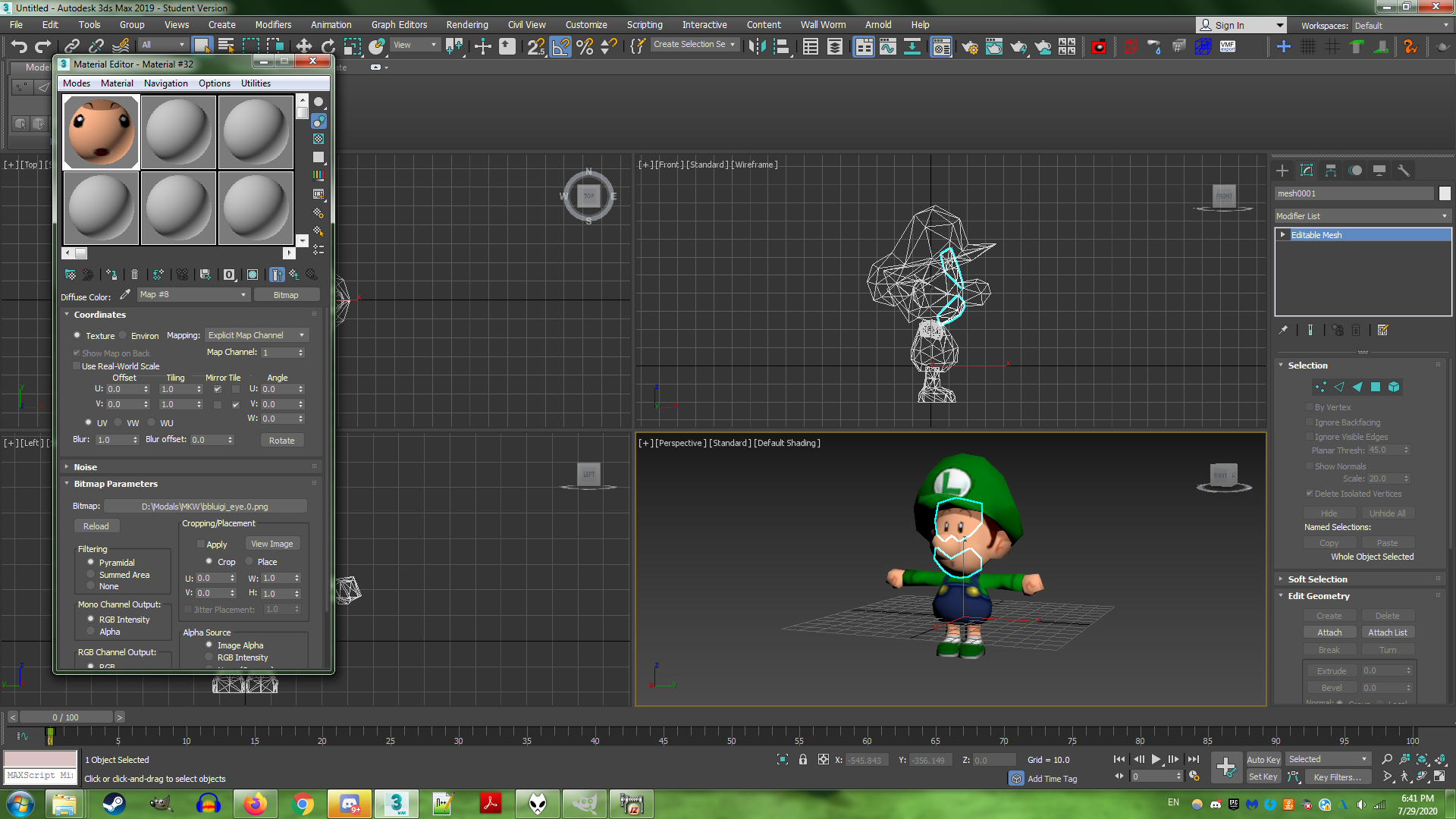1456x819 pixels.
Task: Open Material Editor Navigation menu
Action: point(165,83)
